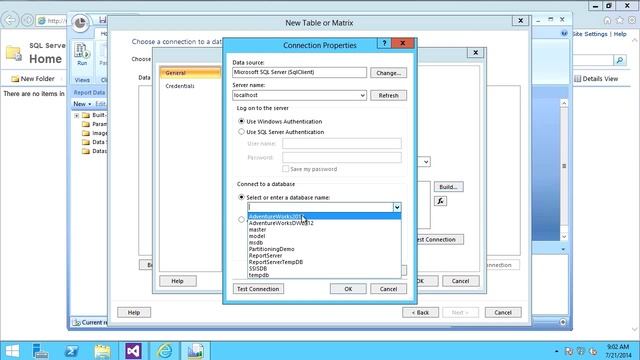
Task: Click the browser back arrow
Action: 11,20
